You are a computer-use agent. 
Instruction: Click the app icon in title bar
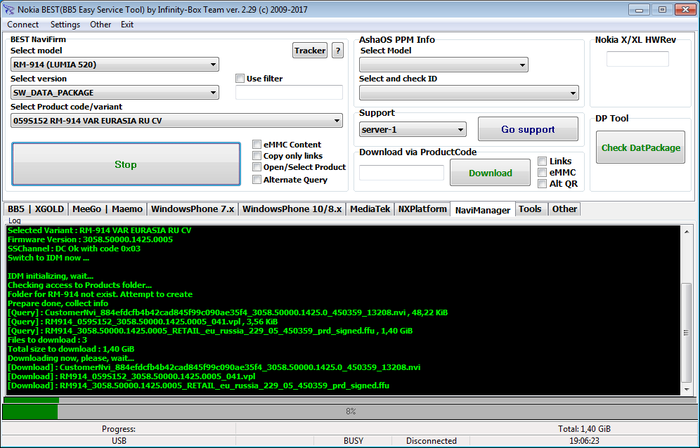(8, 9)
